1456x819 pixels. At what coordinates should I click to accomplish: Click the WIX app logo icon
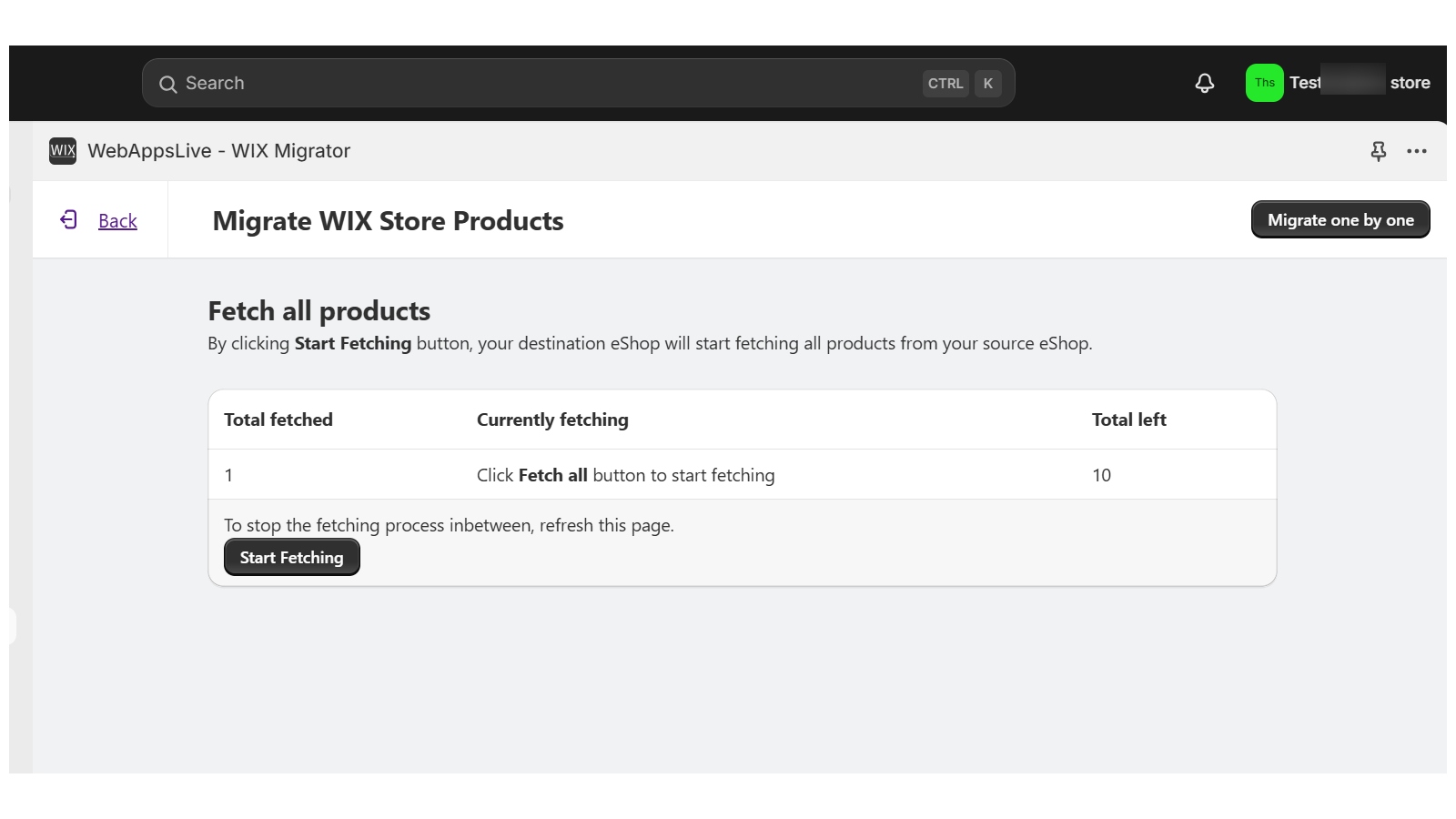tap(63, 151)
